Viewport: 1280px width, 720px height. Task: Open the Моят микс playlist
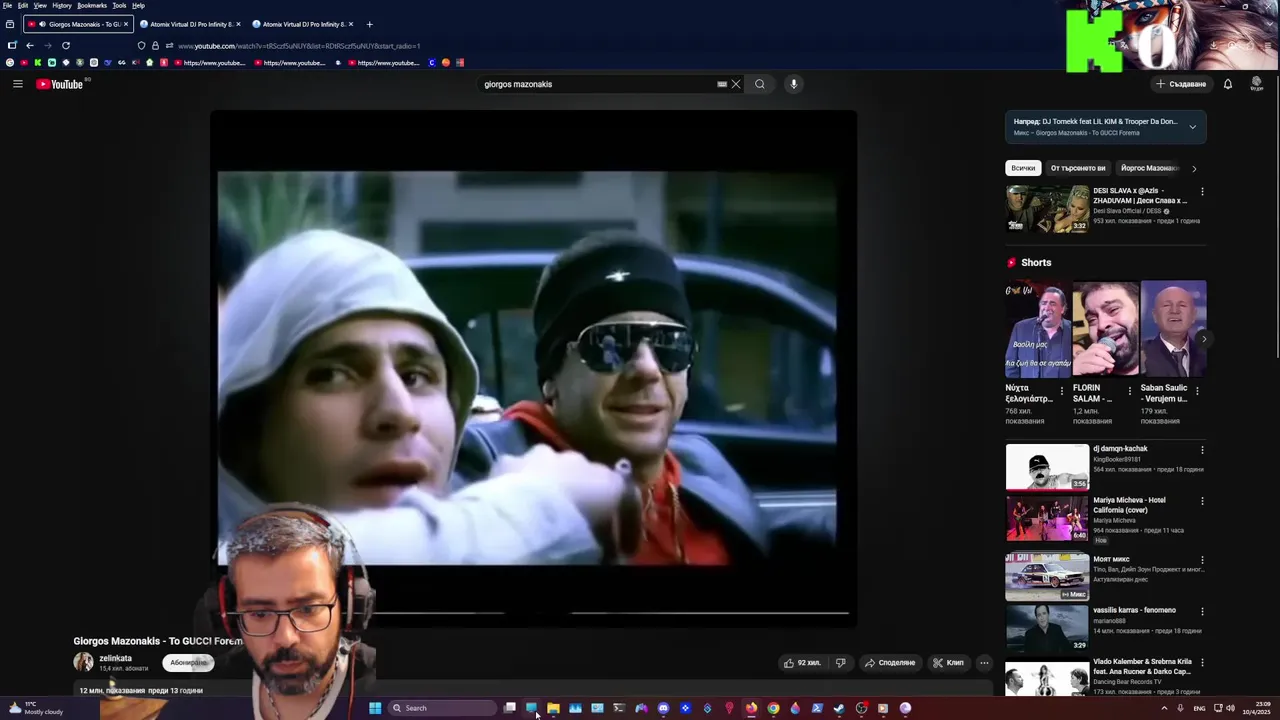(1047, 577)
